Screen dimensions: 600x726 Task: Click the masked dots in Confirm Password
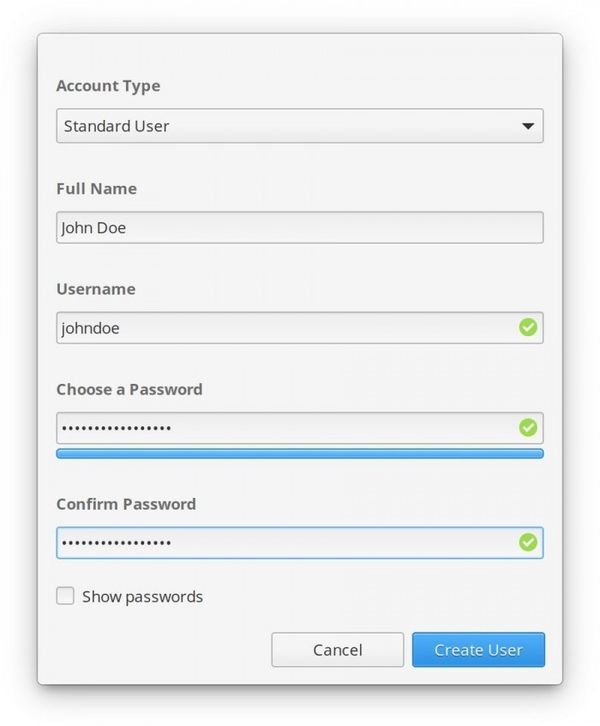tap(117, 543)
